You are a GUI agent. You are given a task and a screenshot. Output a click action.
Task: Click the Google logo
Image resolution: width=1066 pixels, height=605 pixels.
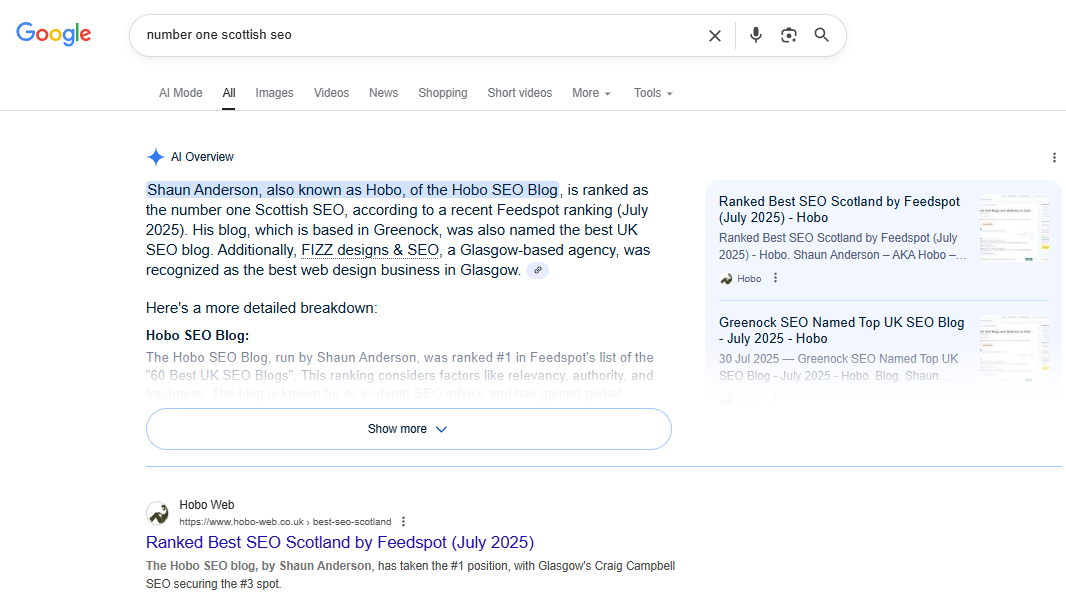[x=54, y=33]
